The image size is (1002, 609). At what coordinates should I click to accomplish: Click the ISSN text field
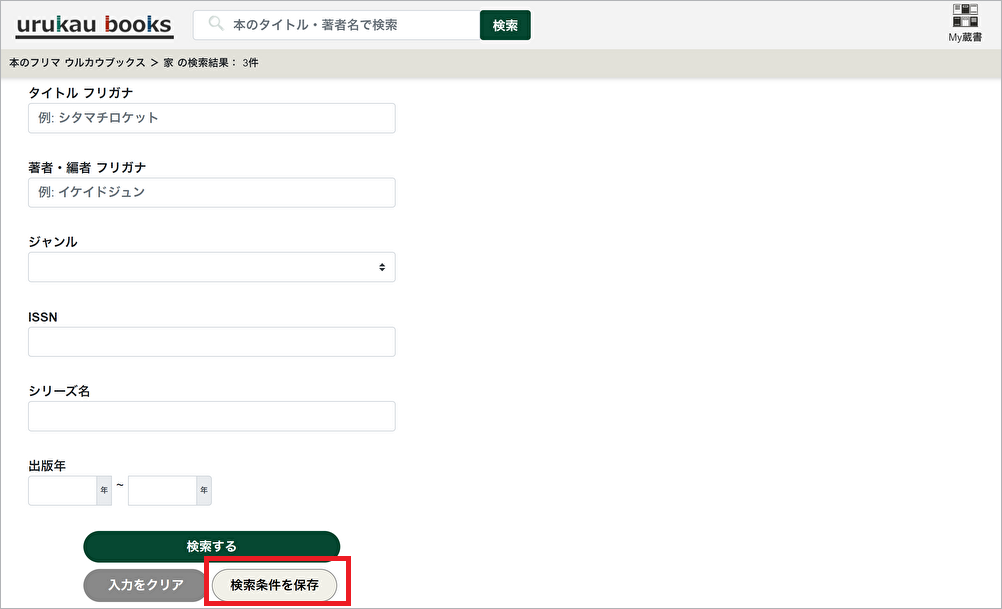coord(211,342)
